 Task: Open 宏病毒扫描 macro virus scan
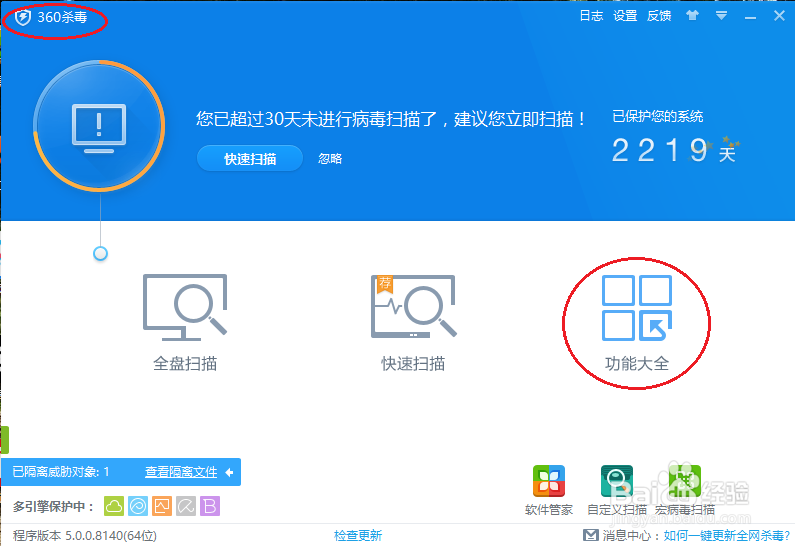[x=684, y=490]
